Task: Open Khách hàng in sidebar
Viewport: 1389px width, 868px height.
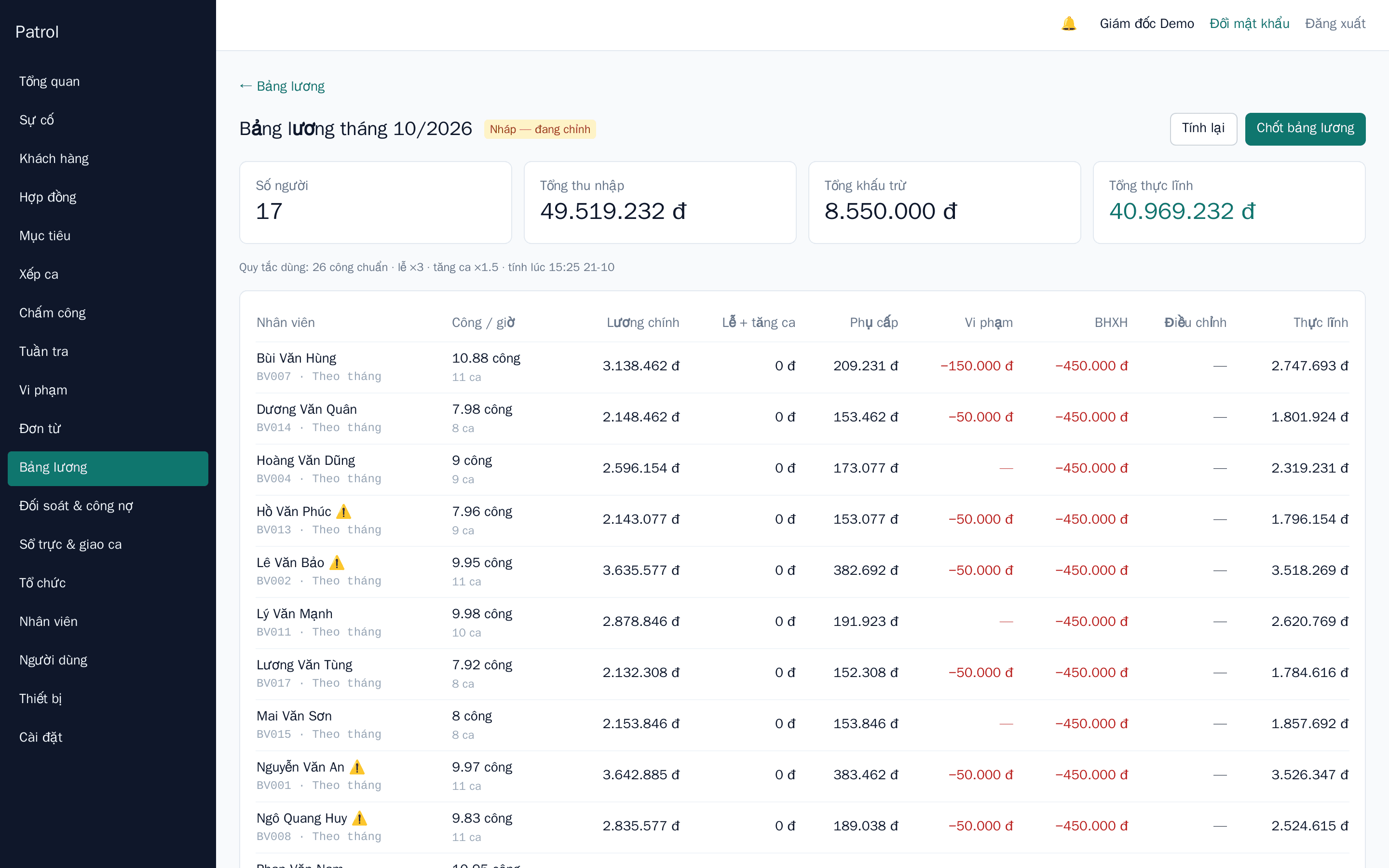Action: pos(108,159)
